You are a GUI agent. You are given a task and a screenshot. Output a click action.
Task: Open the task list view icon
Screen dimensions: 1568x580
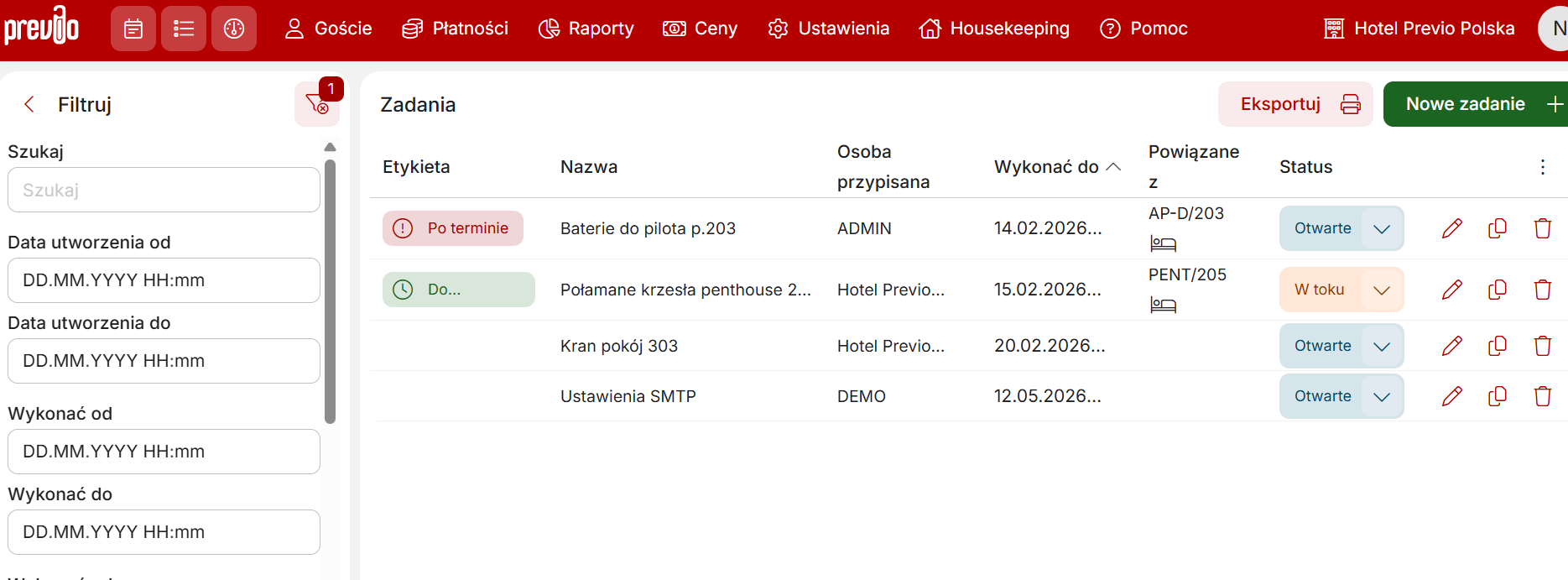(x=184, y=29)
